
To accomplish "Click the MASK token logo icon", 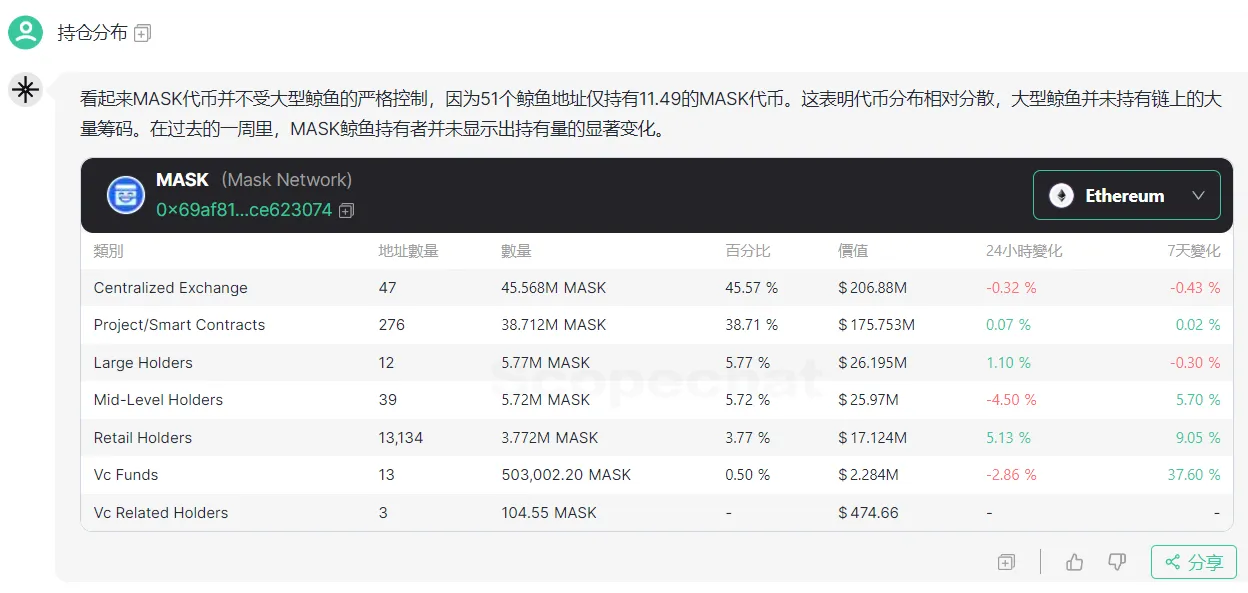I will [x=126, y=195].
